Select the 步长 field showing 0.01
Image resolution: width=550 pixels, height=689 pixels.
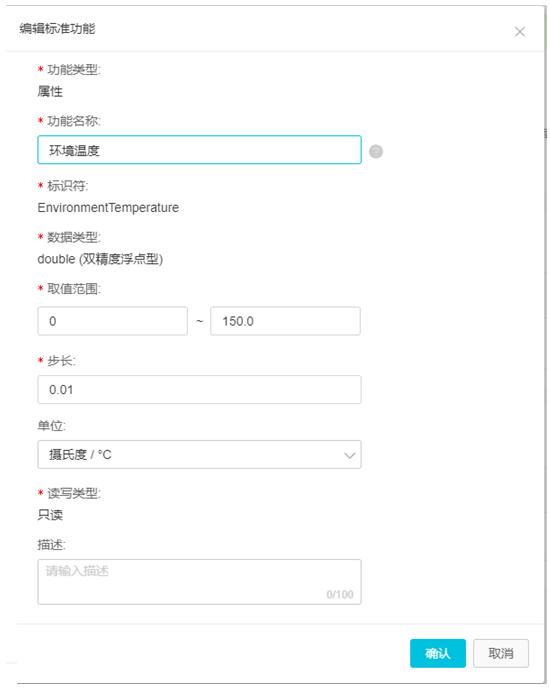coord(199,389)
